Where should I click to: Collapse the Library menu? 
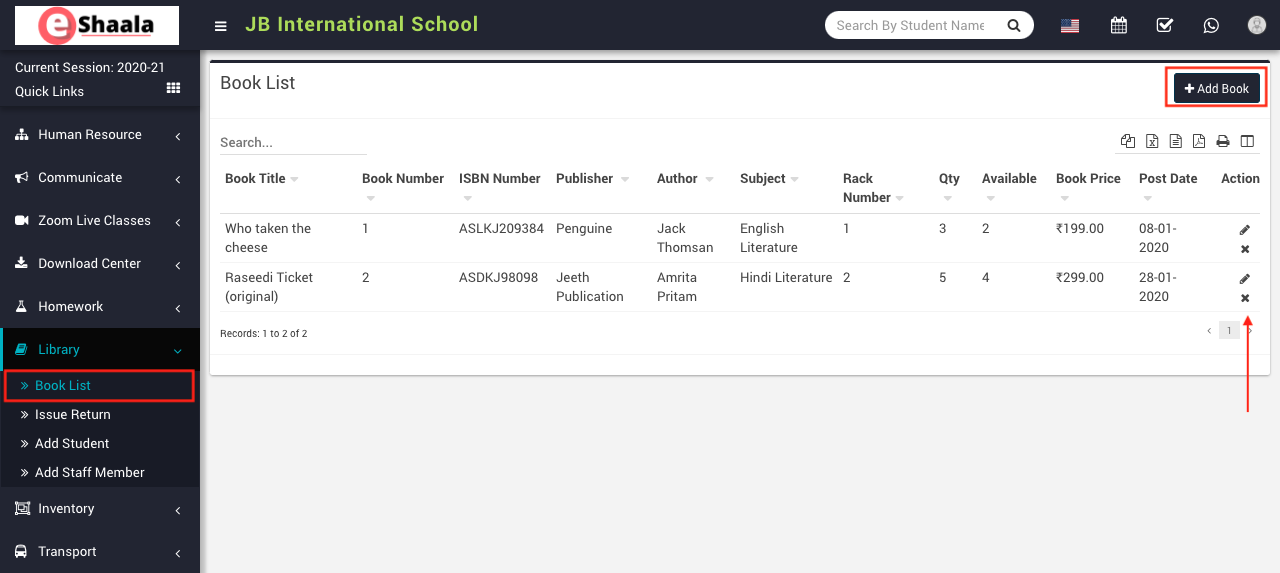[98, 350]
